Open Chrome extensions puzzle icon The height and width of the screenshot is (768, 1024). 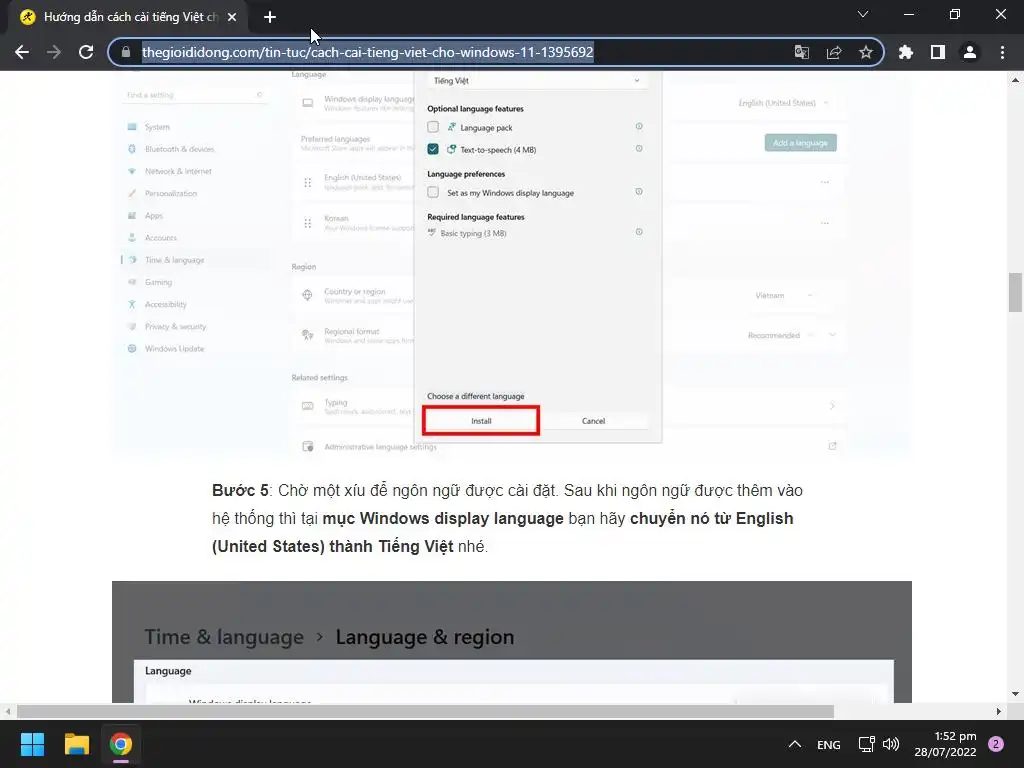pos(905,52)
